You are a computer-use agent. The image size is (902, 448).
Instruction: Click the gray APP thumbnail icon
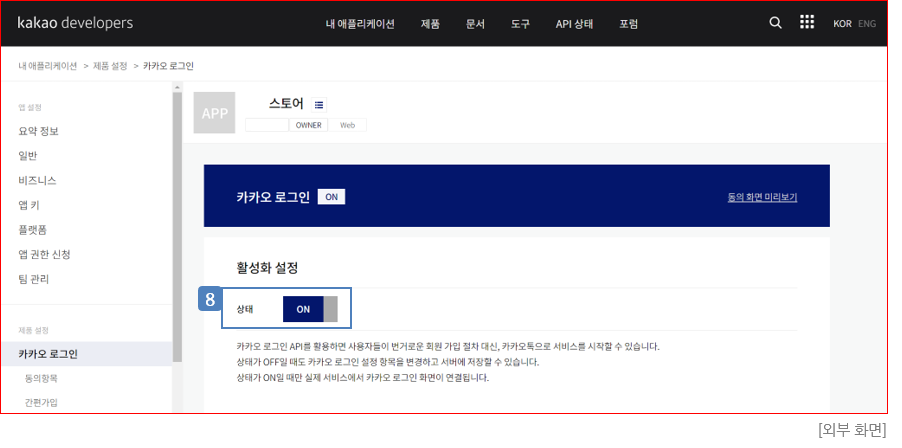coord(215,113)
